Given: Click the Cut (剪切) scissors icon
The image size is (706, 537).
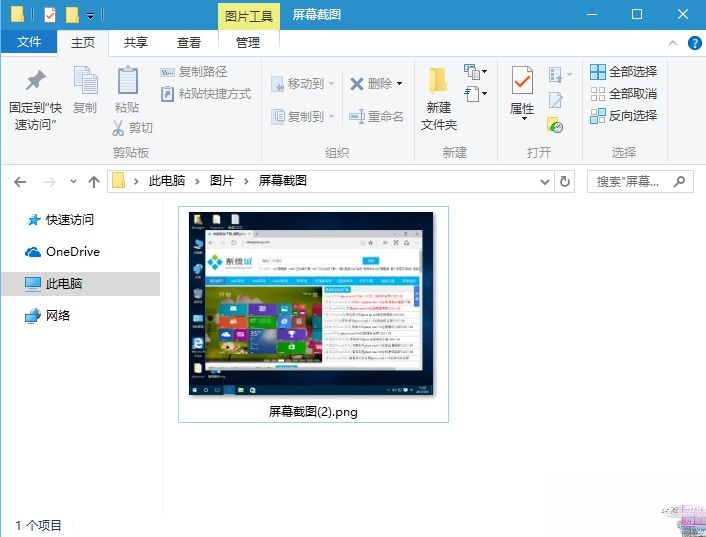Looking at the screenshot, I should pos(118,128).
